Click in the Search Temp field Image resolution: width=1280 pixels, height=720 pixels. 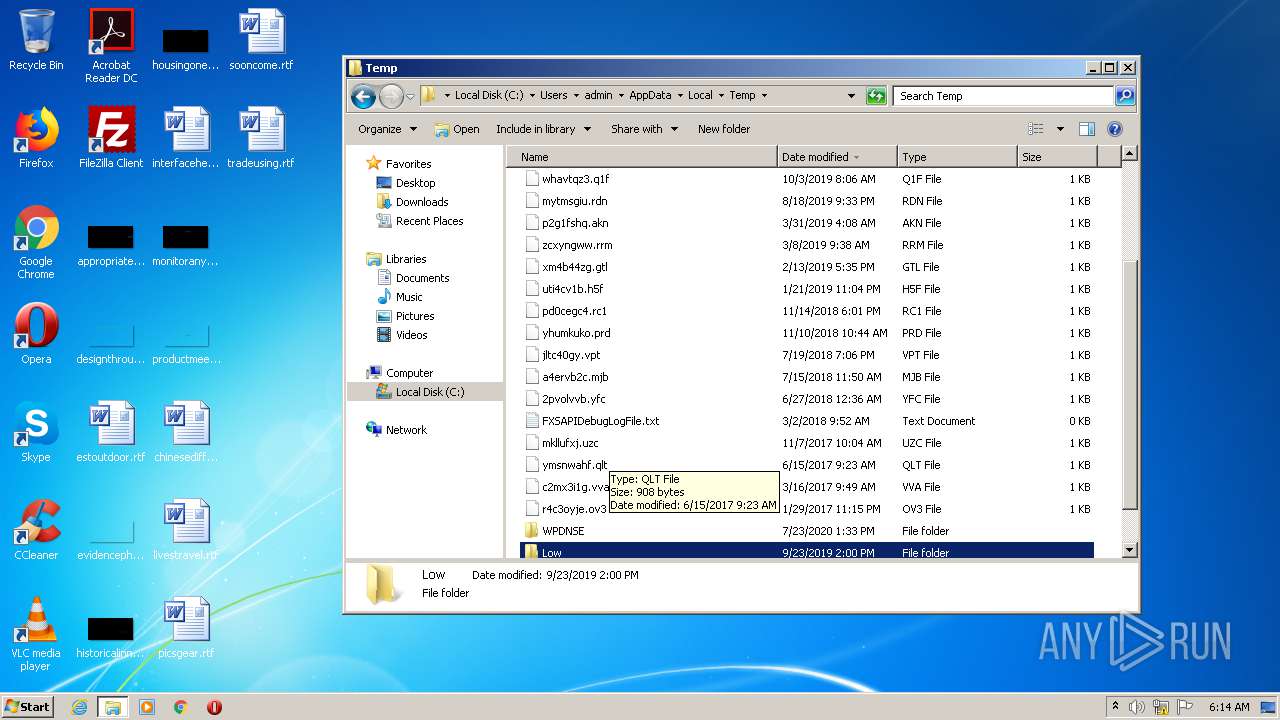point(1003,96)
